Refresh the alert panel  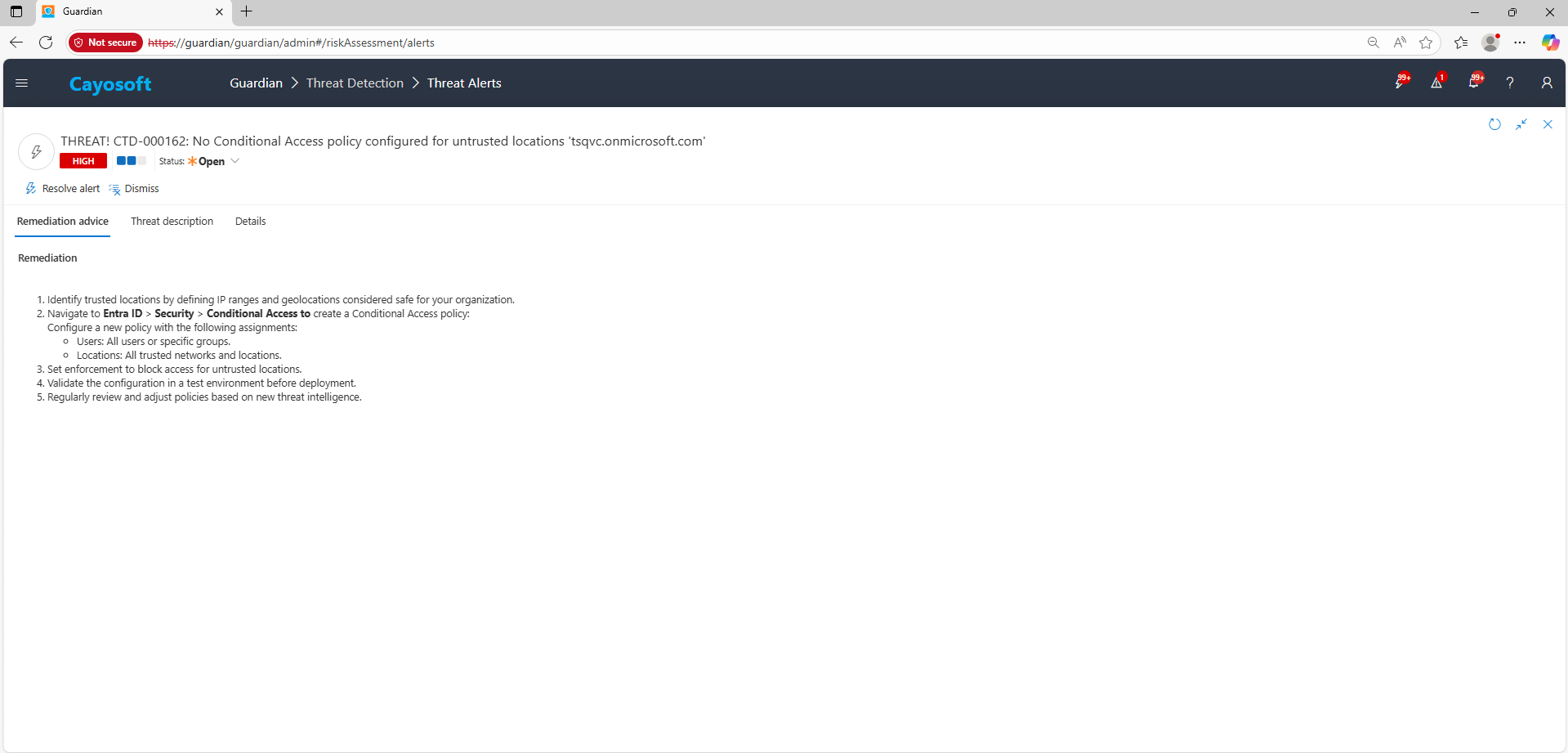tap(1494, 124)
